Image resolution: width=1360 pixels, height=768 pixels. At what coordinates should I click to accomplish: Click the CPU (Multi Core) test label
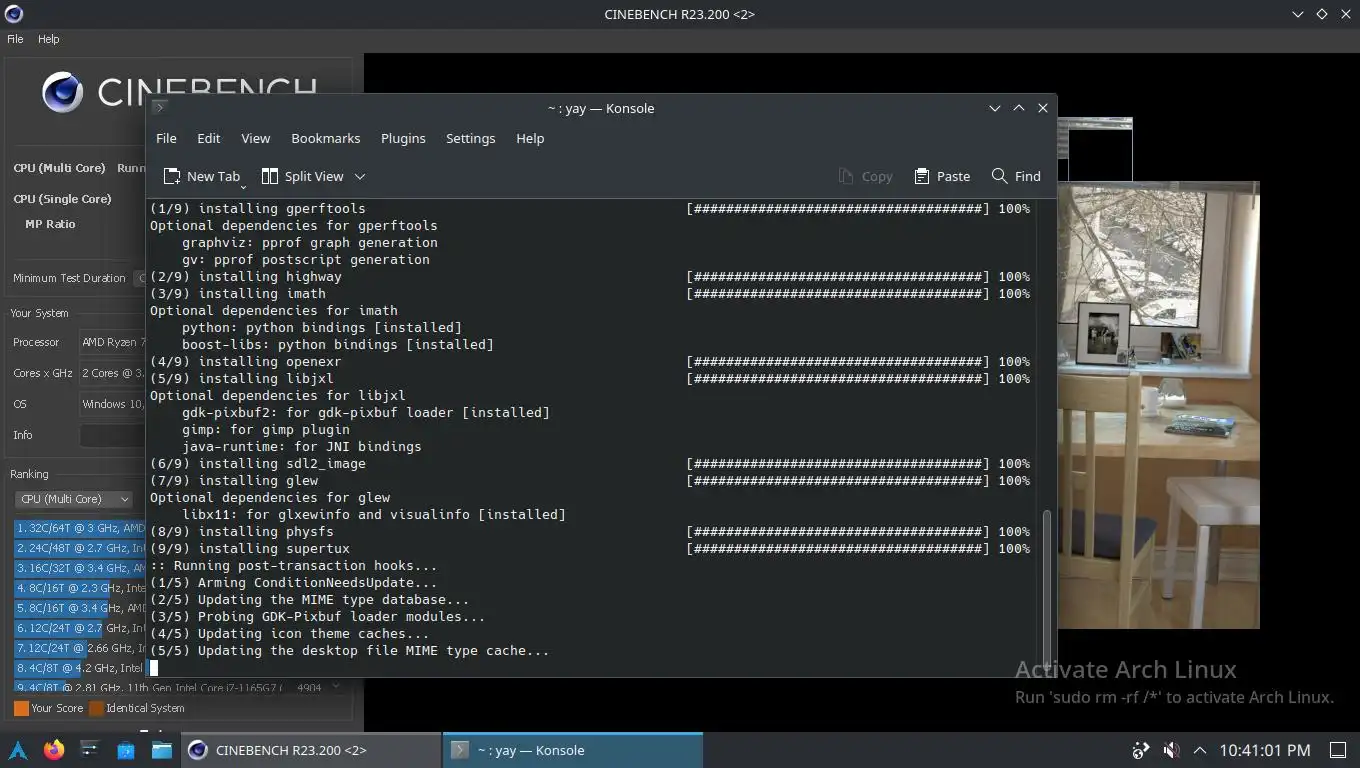[59, 168]
